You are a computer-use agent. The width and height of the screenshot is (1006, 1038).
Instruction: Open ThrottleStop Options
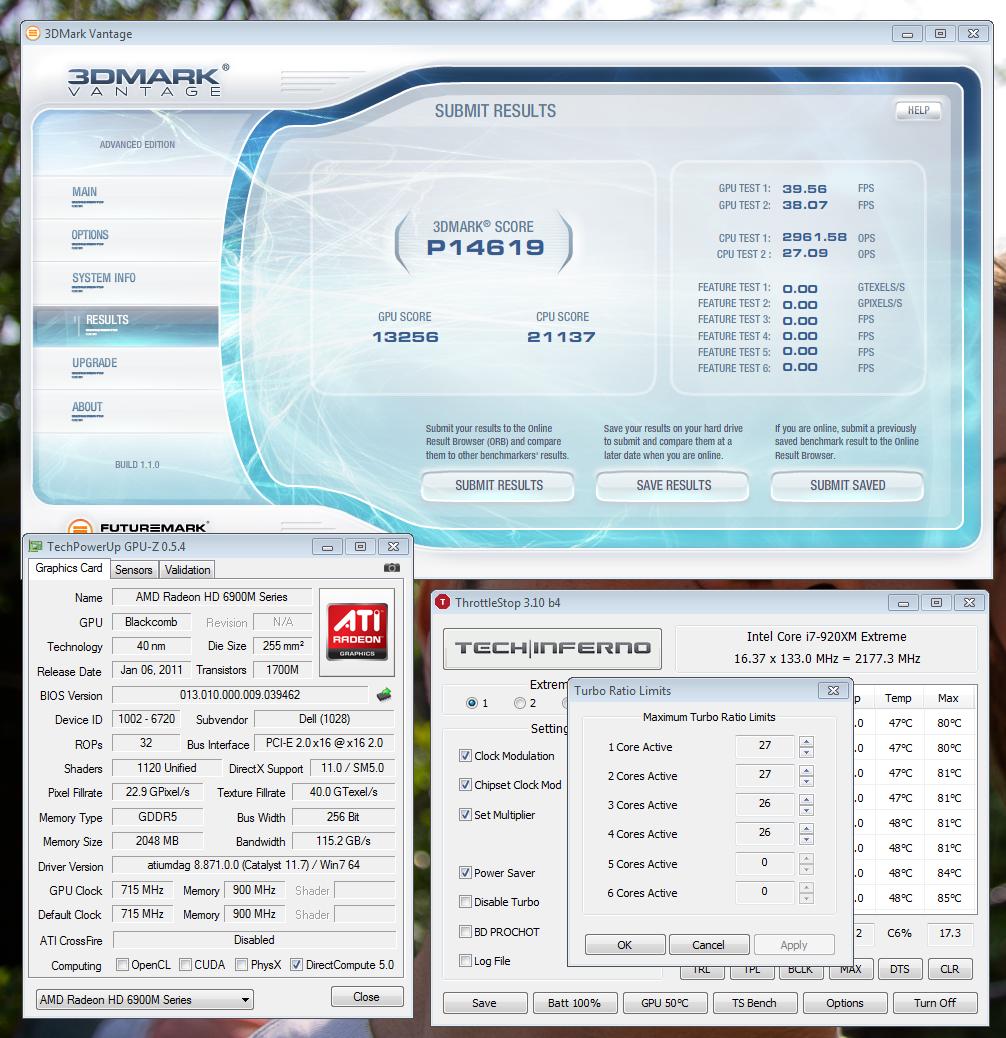845,1003
